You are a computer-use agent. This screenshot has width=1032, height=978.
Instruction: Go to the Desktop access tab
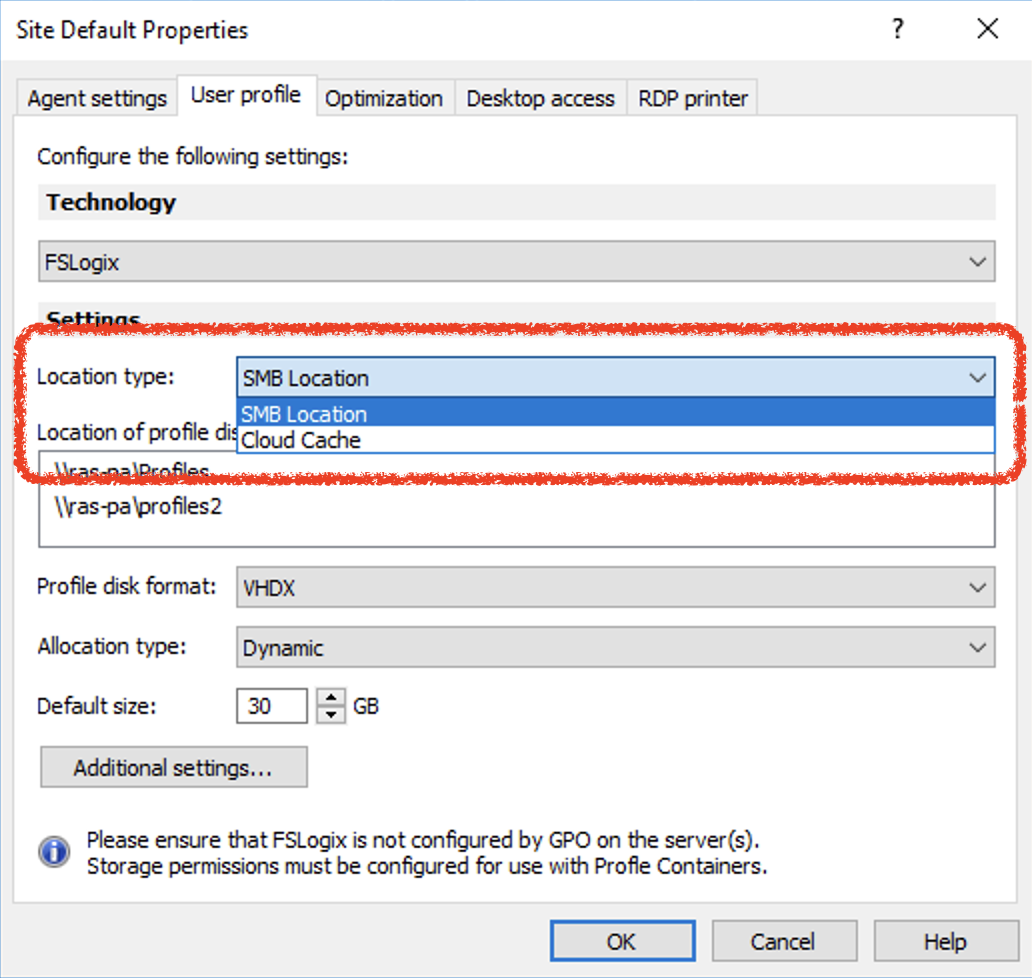point(540,99)
